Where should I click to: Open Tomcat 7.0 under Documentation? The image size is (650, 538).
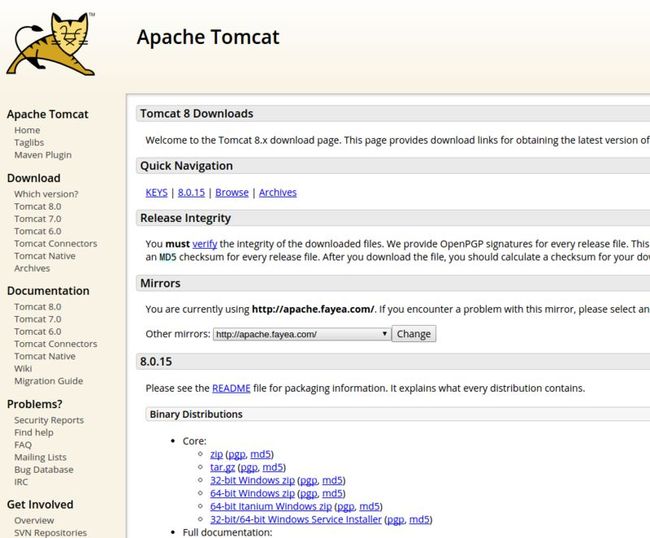click(37, 319)
